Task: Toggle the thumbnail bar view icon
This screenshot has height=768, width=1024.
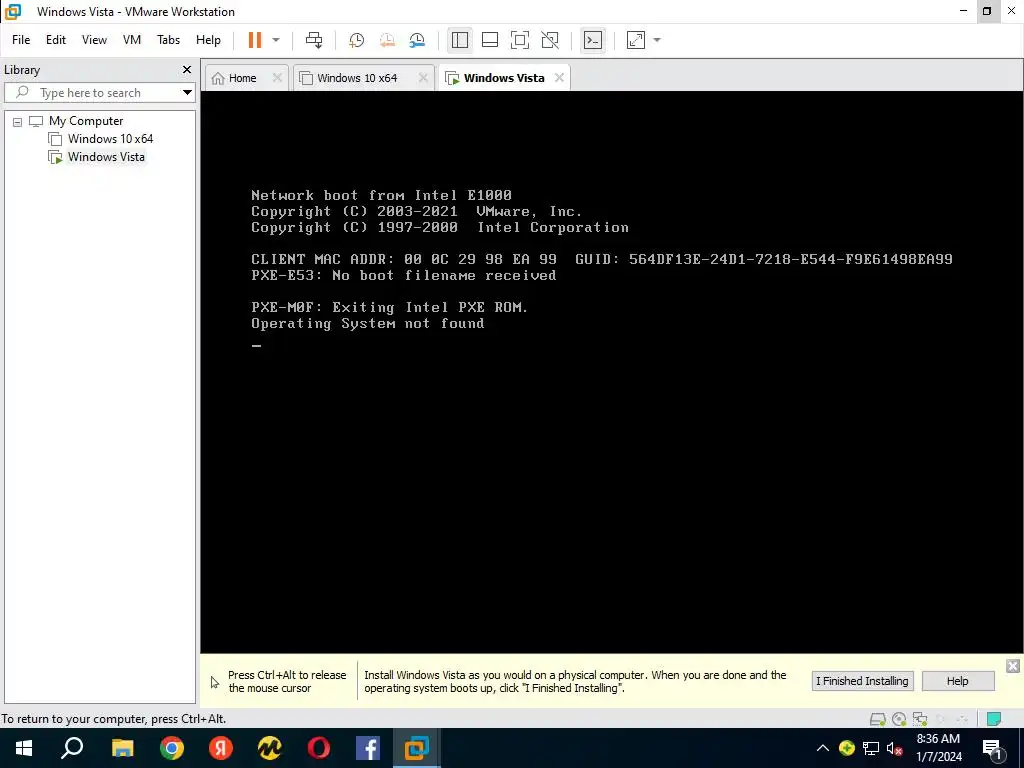Action: 490,40
